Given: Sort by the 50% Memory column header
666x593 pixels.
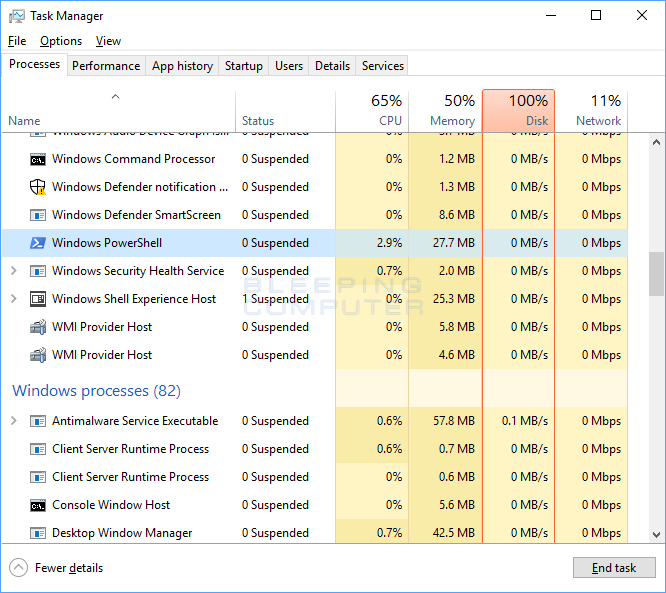Looking at the screenshot, I should click(x=445, y=111).
